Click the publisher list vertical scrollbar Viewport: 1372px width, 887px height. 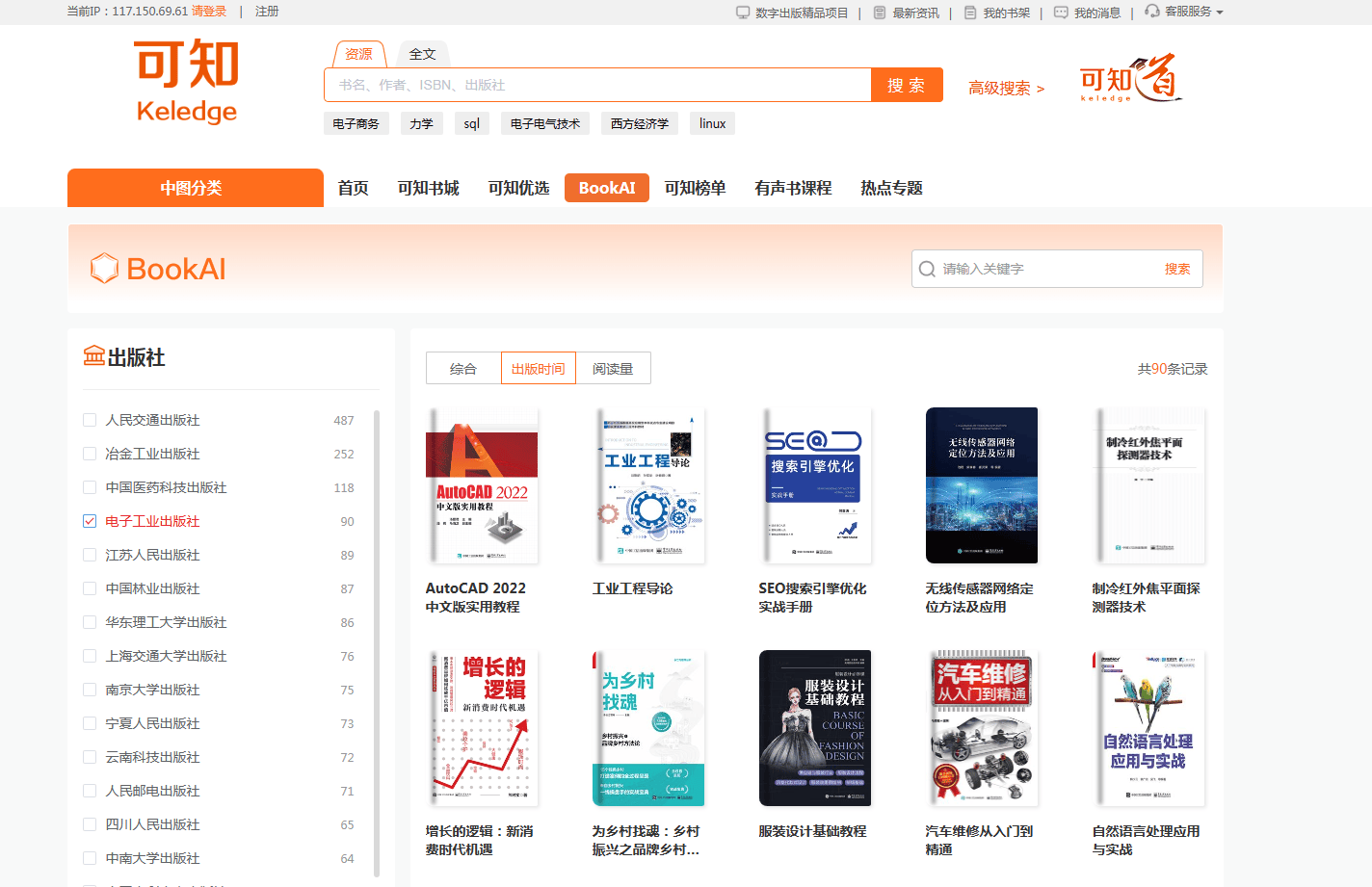tap(377, 636)
